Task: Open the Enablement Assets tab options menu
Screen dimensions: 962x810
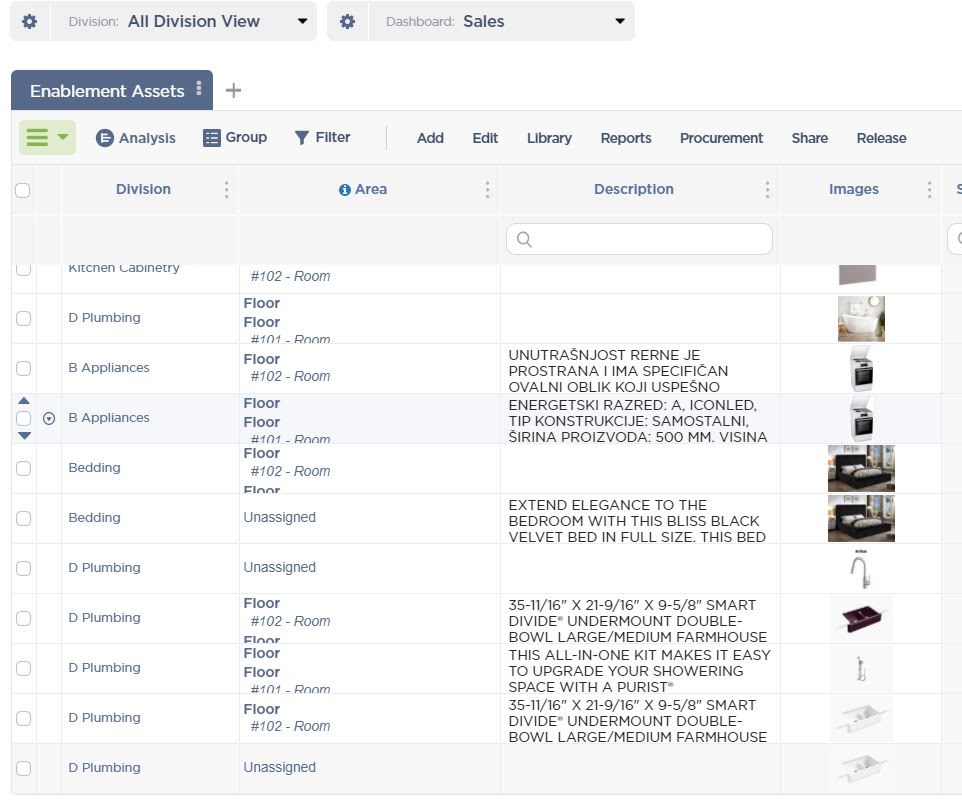Action: pos(199,89)
